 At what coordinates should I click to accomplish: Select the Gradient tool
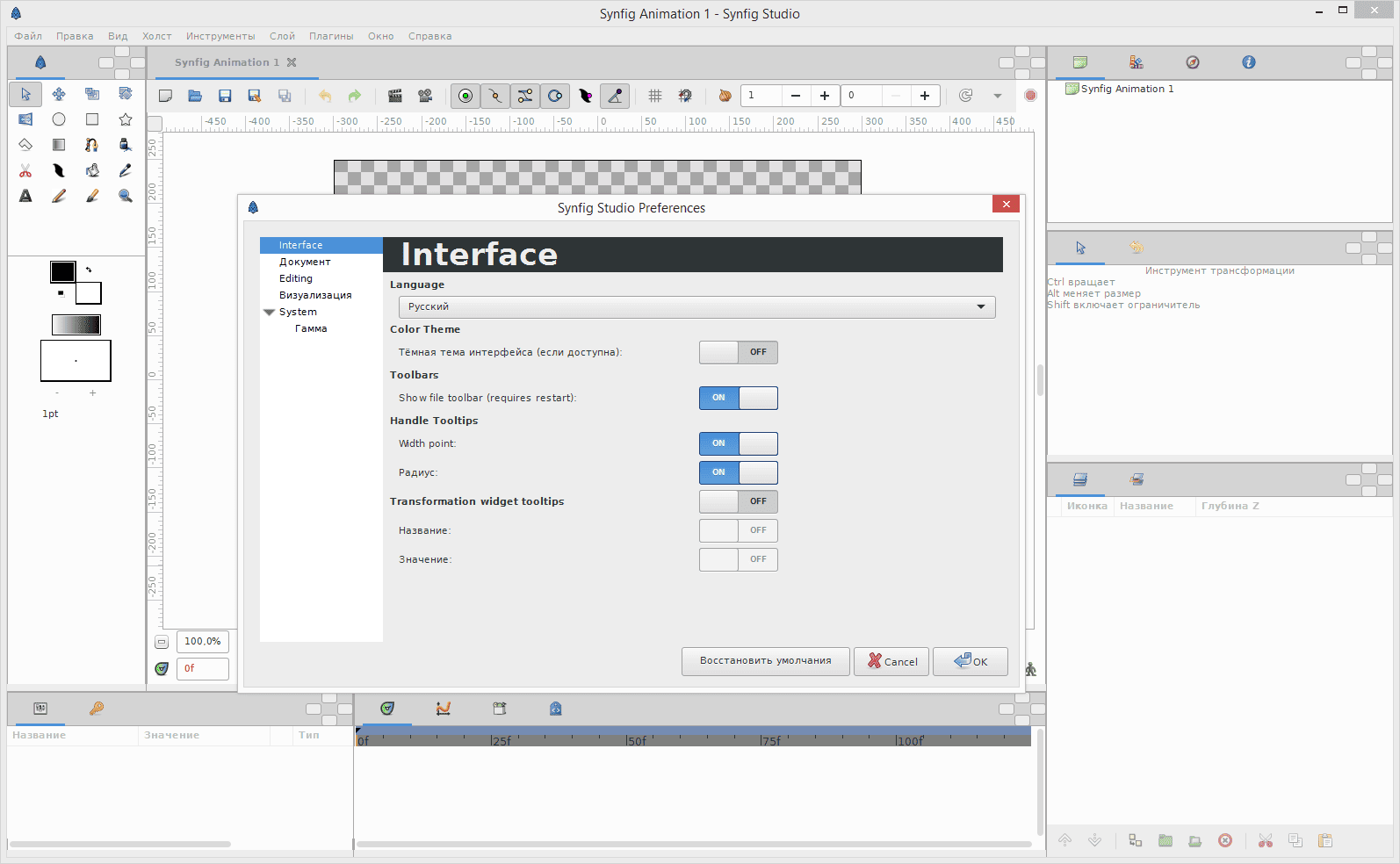(x=59, y=145)
